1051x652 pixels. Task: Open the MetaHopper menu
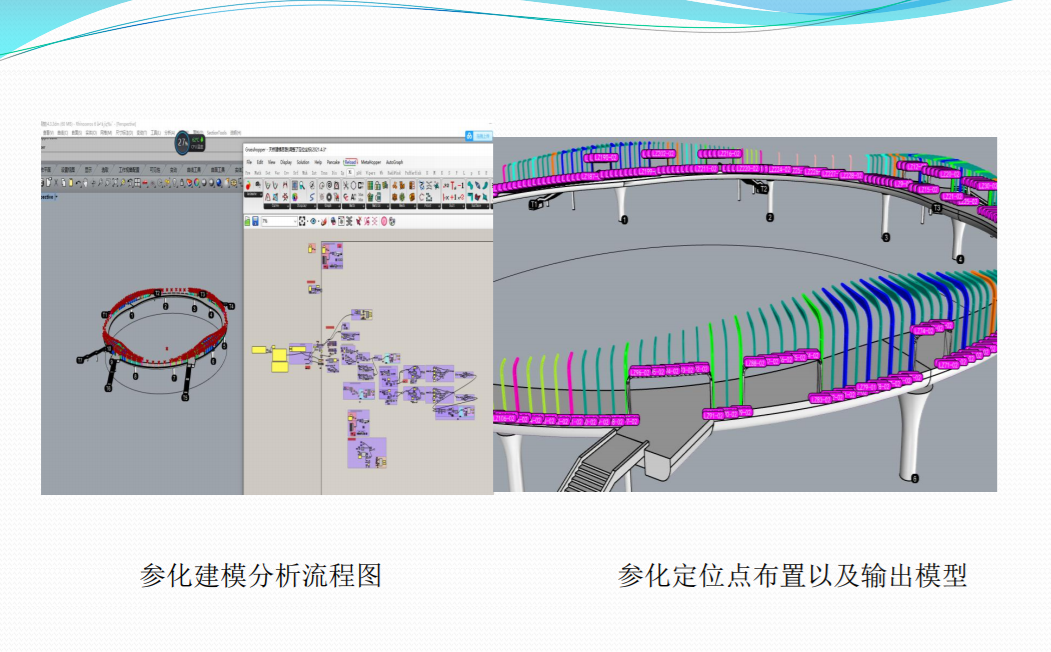coord(371,162)
